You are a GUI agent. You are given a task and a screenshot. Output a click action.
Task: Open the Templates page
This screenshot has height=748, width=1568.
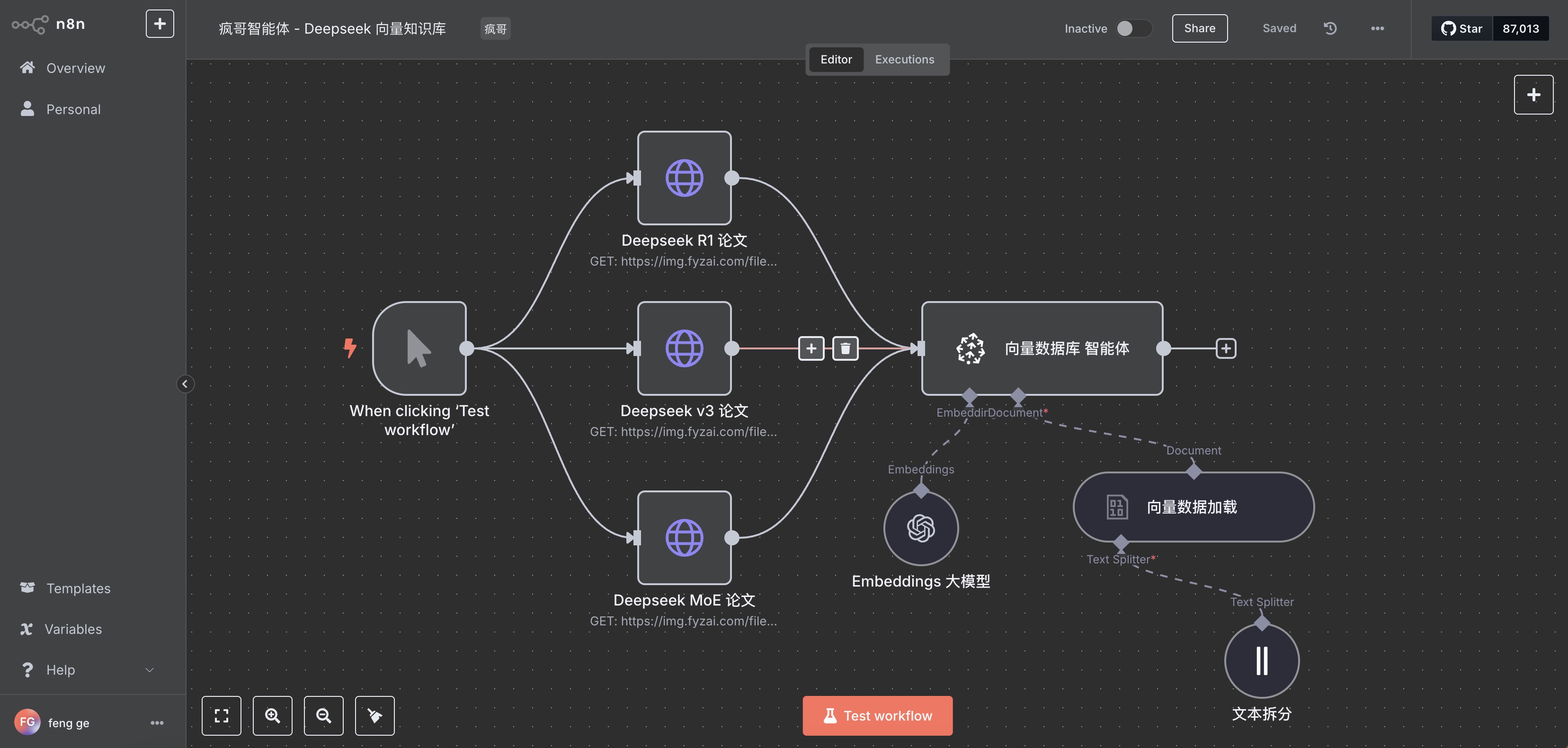[78, 588]
